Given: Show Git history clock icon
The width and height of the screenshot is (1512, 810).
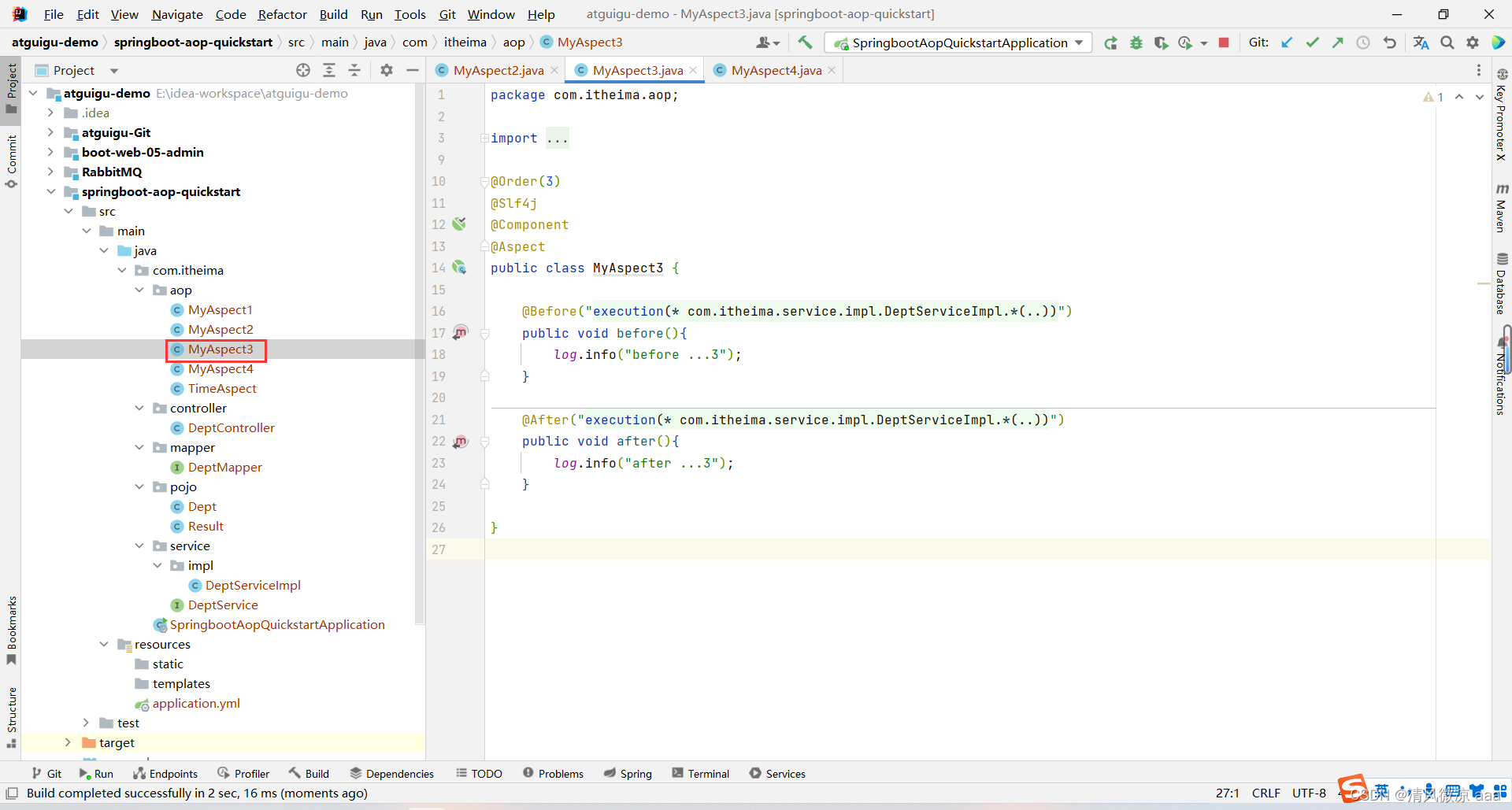Looking at the screenshot, I should pyautogui.click(x=1363, y=43).
